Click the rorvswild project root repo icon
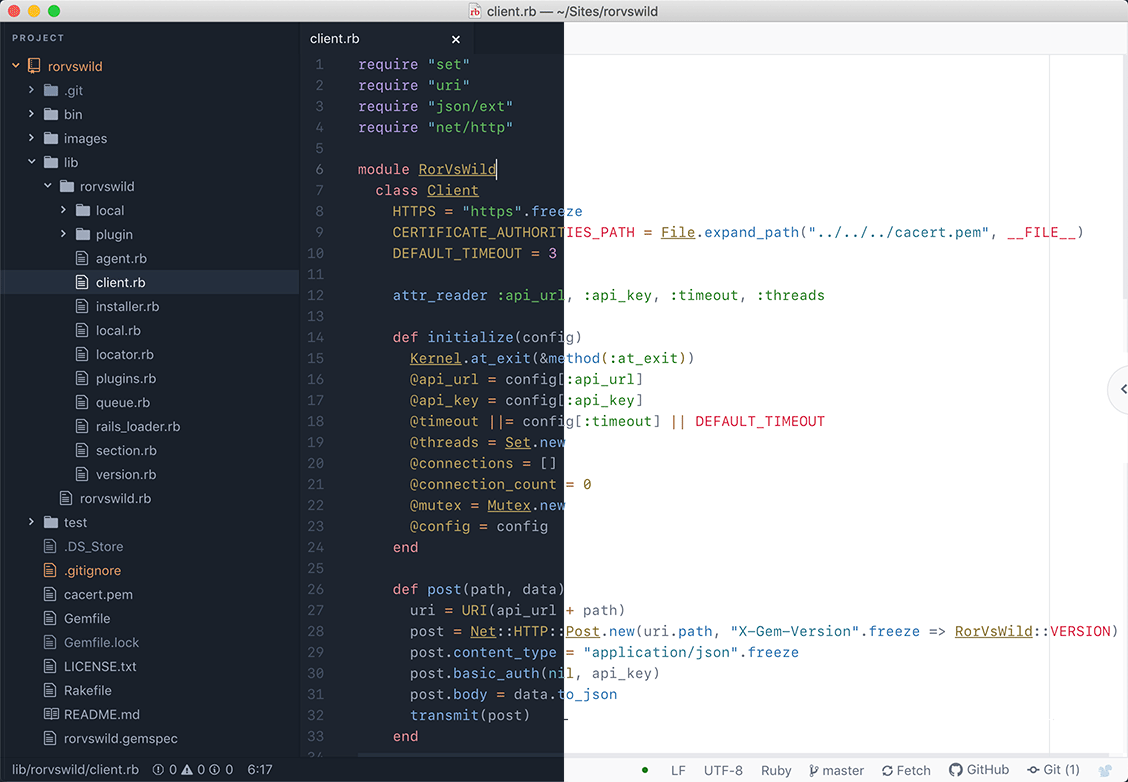This screenshot has height=782, width=1128. click(34, 66)
